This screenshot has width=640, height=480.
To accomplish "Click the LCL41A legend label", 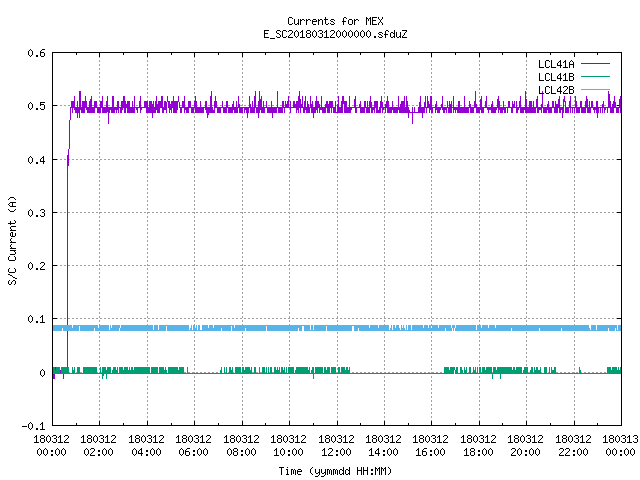I will [x=556, y=64].
